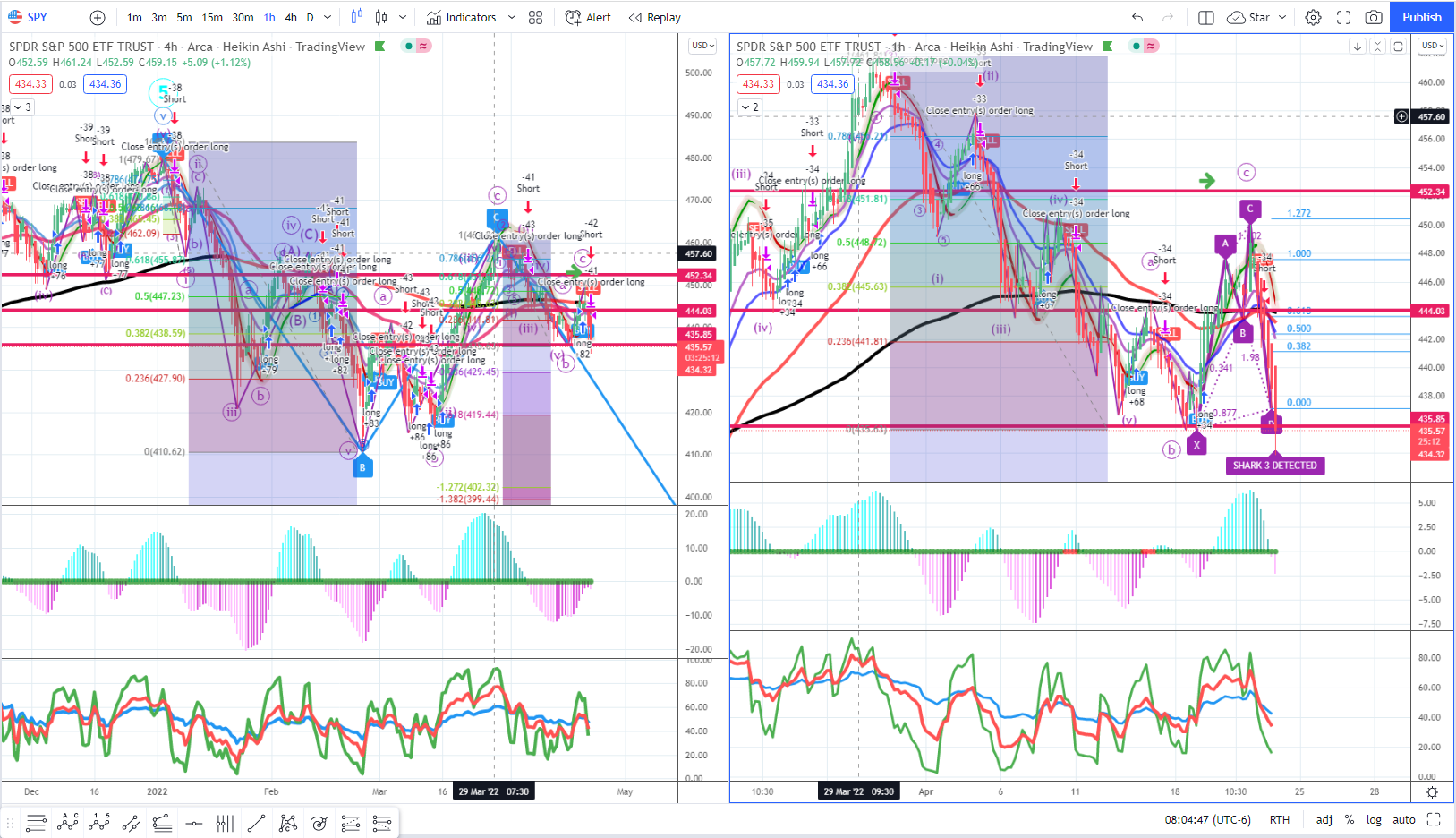Image resolution: width=1456 pixels, height=838 pixels.
Task: Expand the timeframe intervals dropdown
Action: (x=328, y=17)
